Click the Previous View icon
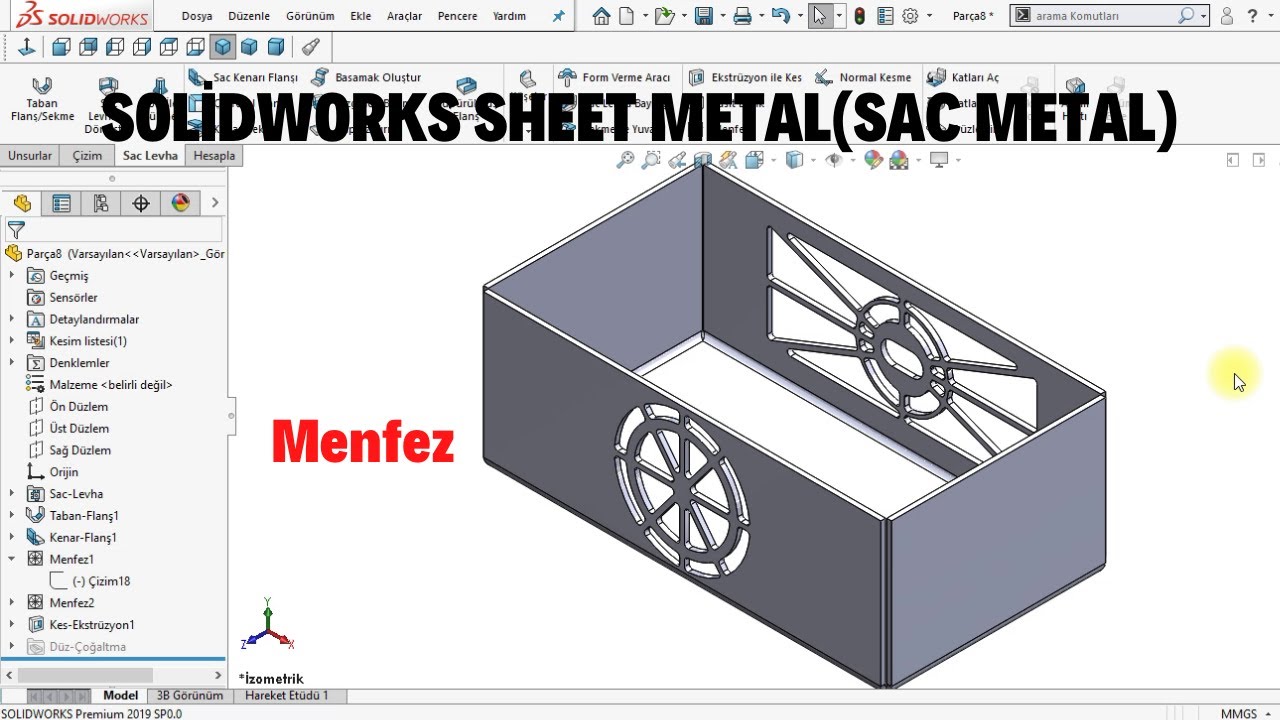Image resolution: width=1280 pixels, height=720 pixels. (x=677, y=159)
